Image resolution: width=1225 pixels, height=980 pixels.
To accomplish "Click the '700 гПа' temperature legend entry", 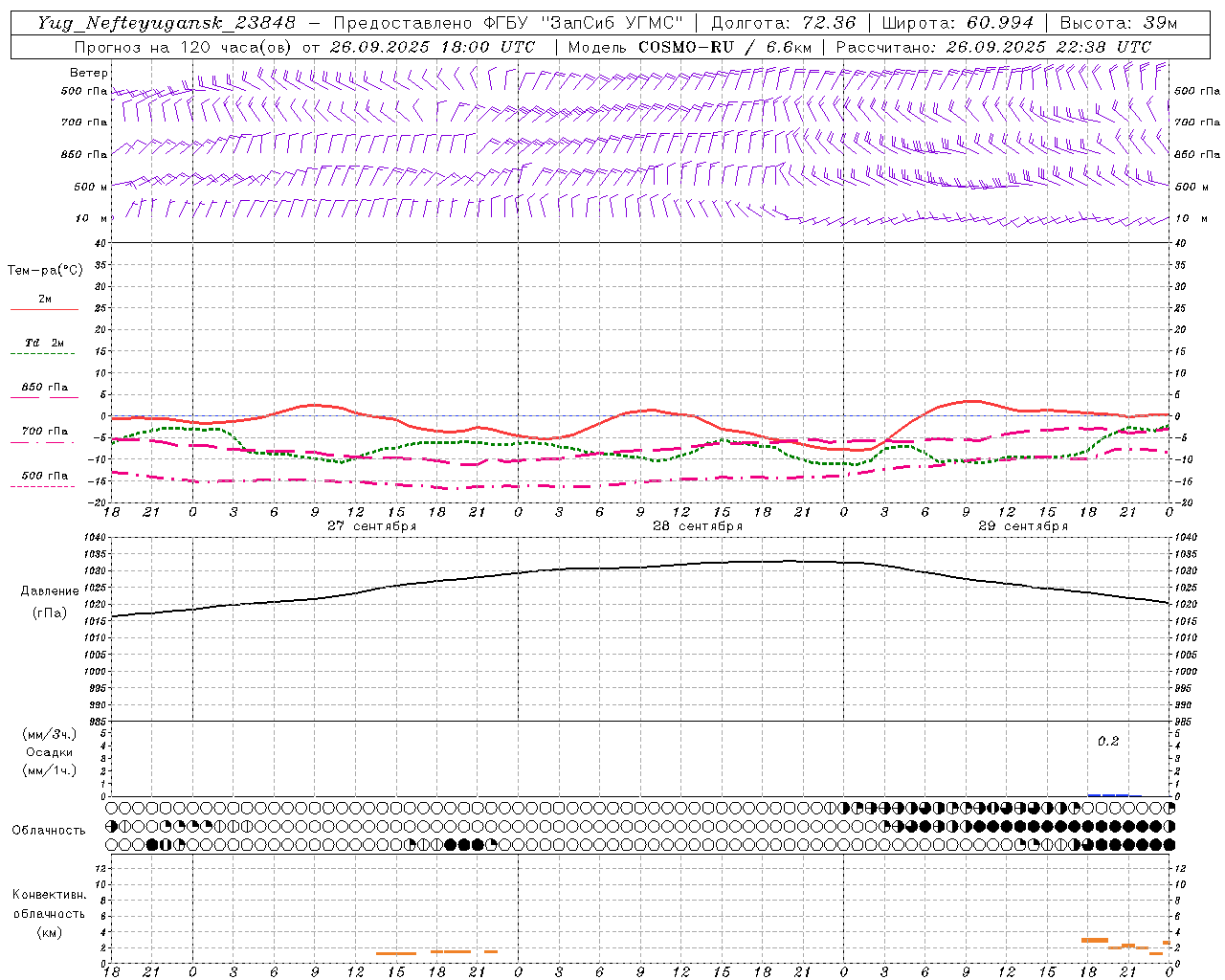I will pos(45,432).
